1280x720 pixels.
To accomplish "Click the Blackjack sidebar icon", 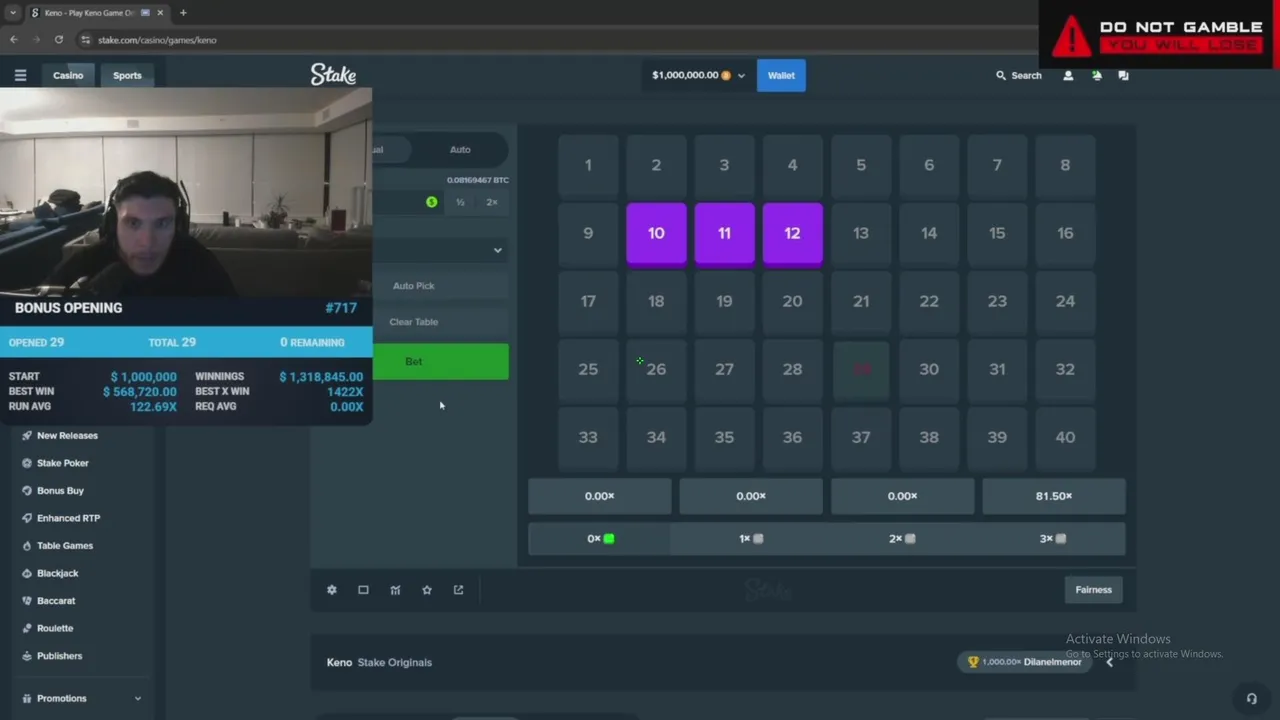I will point(27,573).
